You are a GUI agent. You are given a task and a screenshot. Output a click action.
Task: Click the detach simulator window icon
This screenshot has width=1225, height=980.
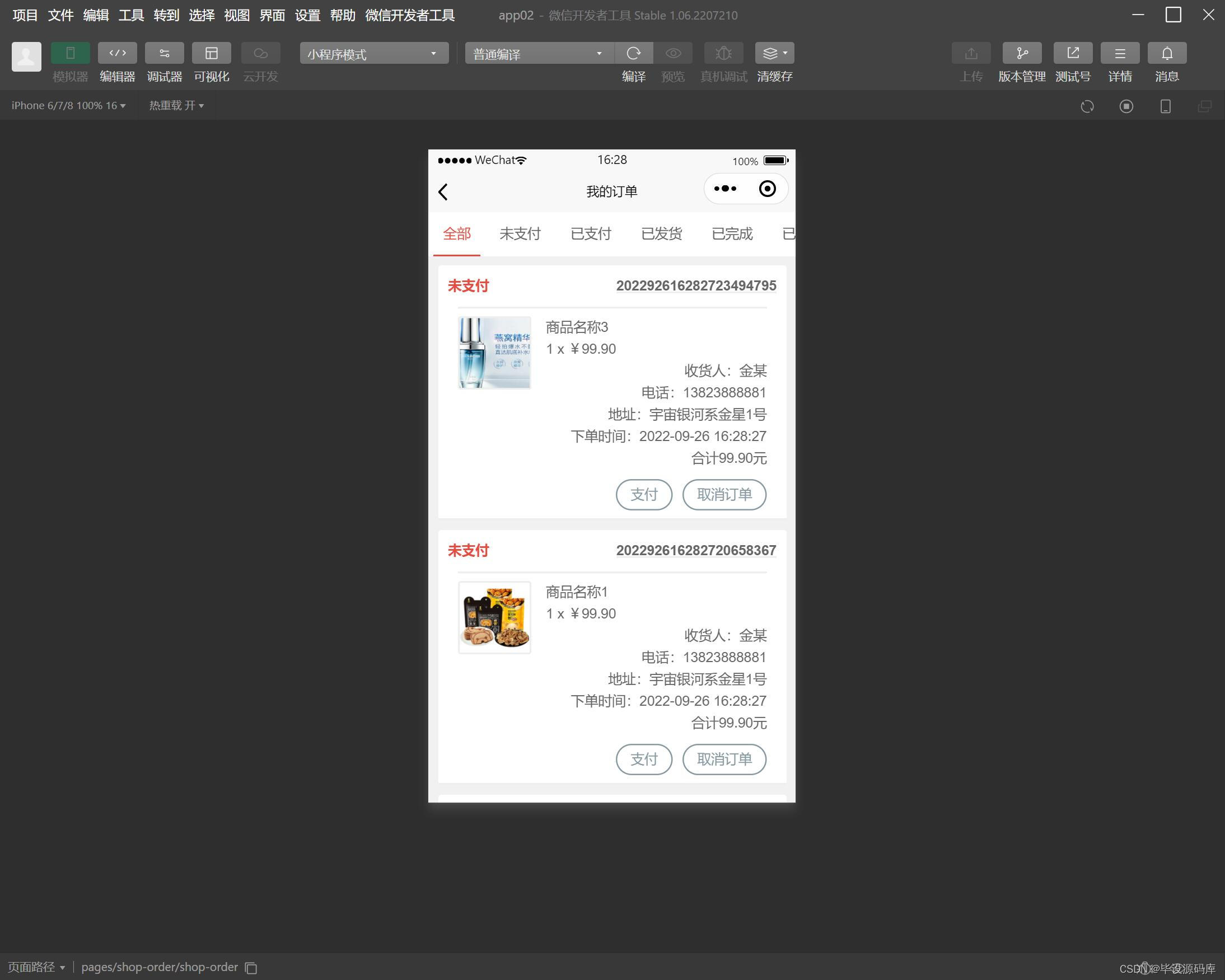pyautogui.click(x=1204, y=106)
